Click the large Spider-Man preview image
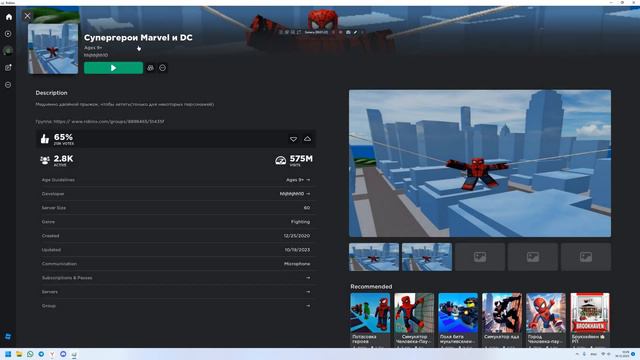640x360 pixels. (480, 163)
